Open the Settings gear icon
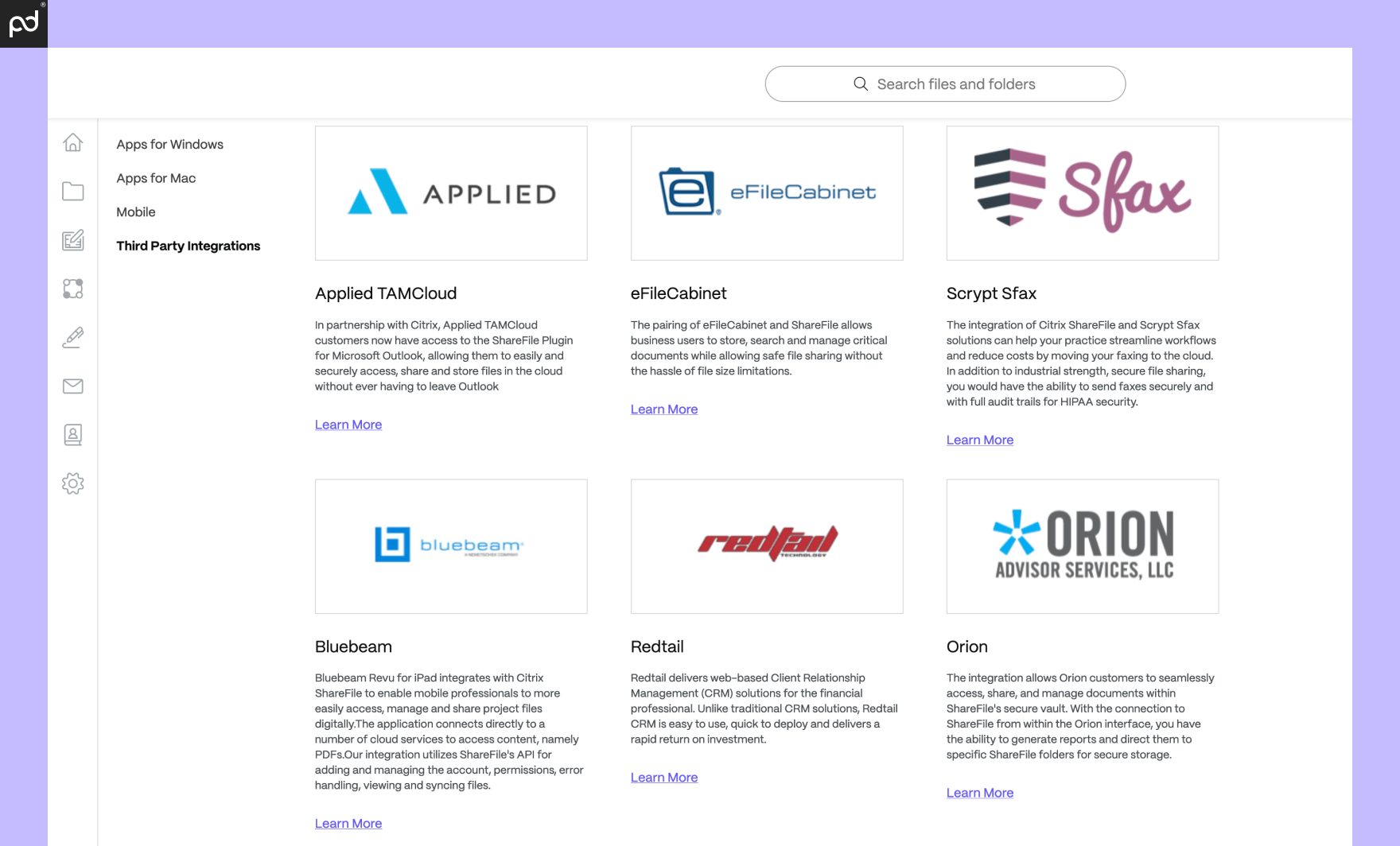This screenshot has width=1400, height=846. [72, 483]
